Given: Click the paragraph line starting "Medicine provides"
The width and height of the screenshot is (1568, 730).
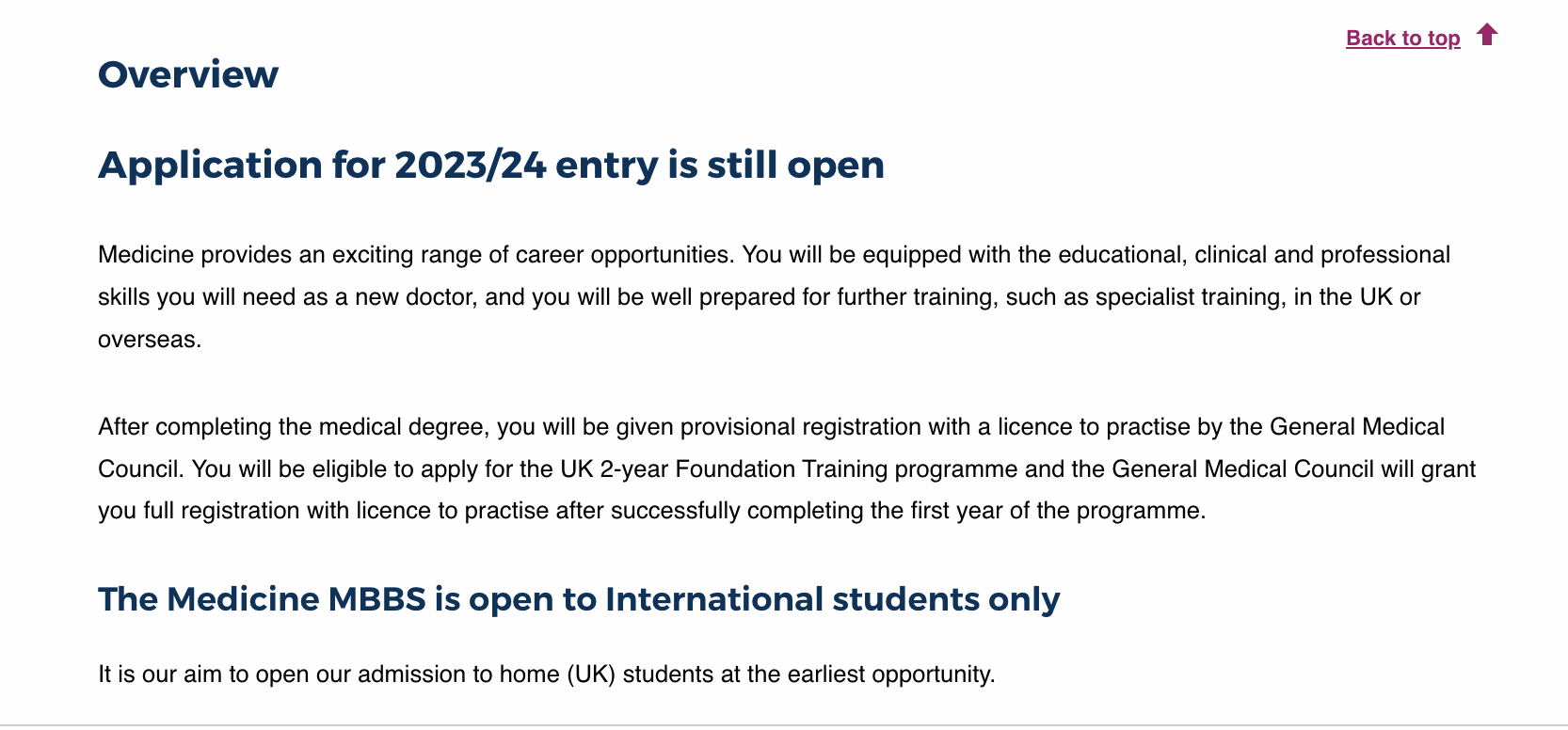Looking at the screenshot, I should 774,255.
